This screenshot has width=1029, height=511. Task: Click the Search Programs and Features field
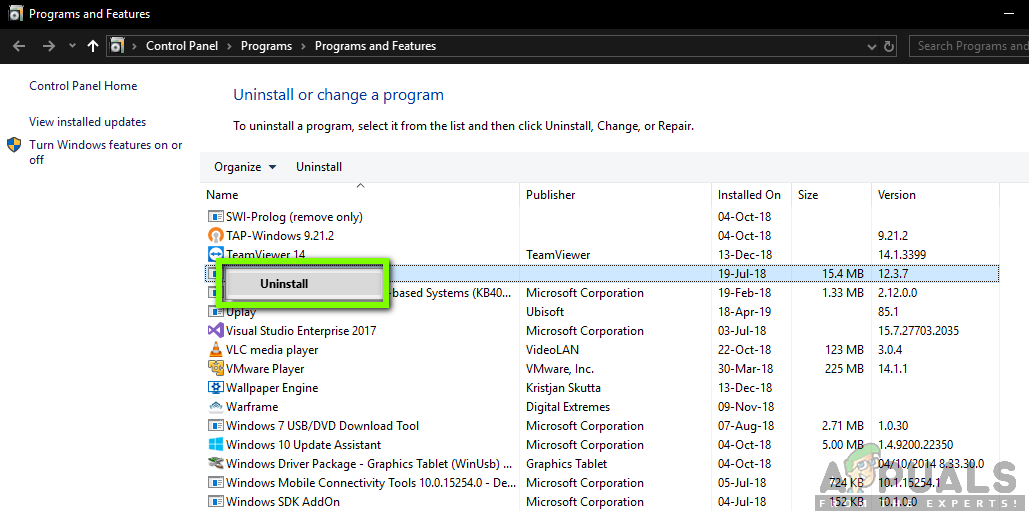pyautogui.click(x=970, y=46)
